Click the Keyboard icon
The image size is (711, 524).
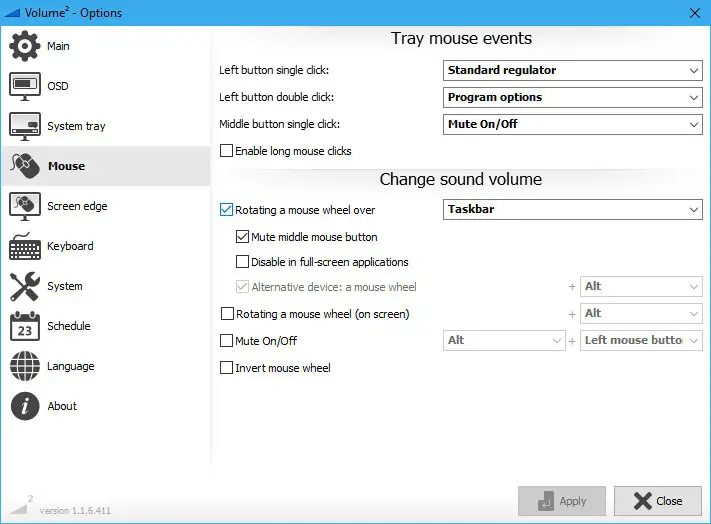coord(24,246)
